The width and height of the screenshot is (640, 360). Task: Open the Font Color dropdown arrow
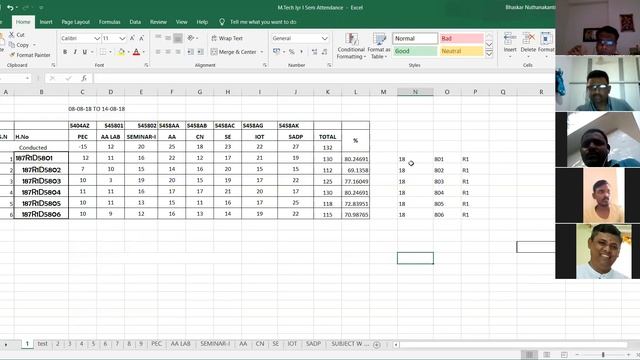point(144,52)
